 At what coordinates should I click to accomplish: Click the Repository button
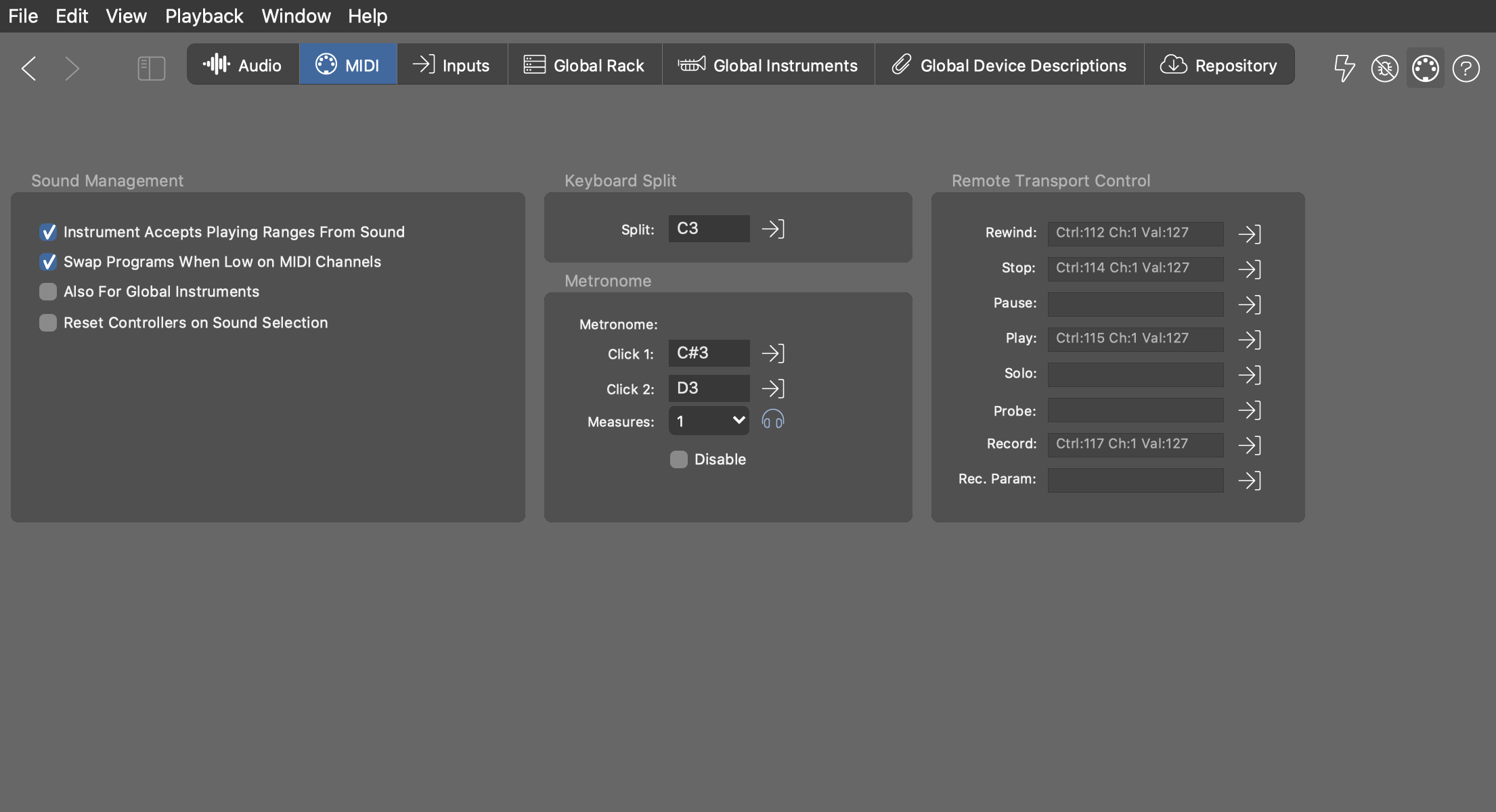[1218, 65]
